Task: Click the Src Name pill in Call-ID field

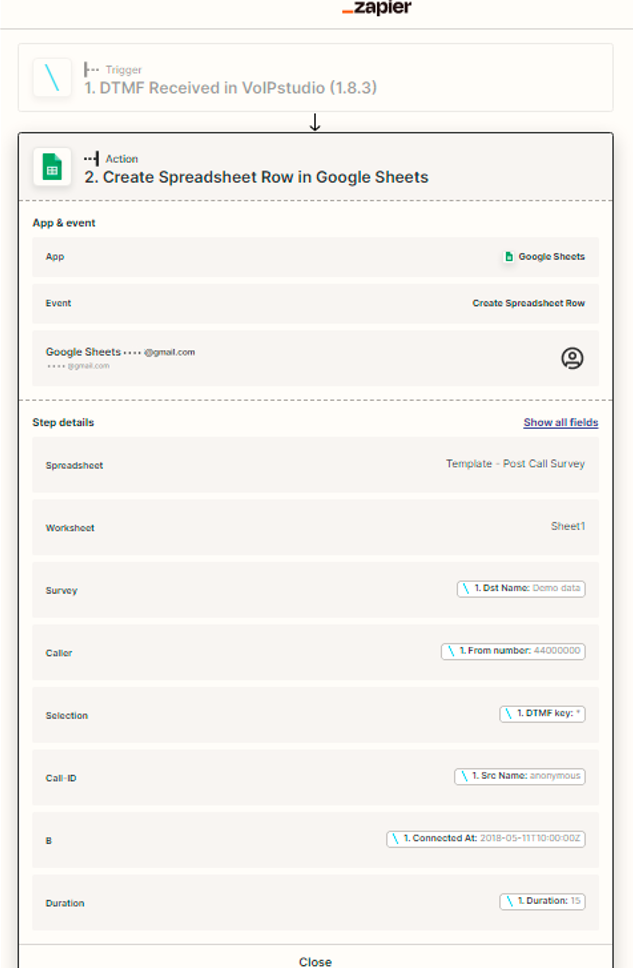Action: tap(519, 776)
